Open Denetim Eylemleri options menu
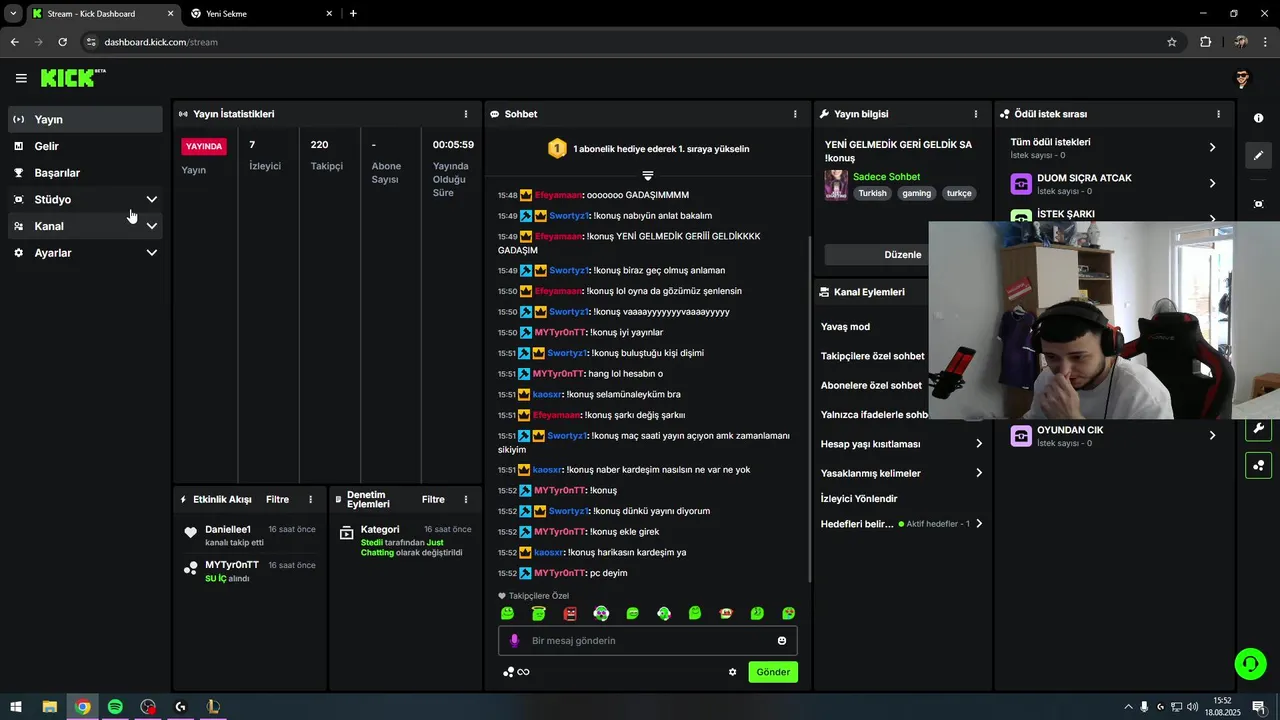 pyautogui.click(x=466, y=500)
